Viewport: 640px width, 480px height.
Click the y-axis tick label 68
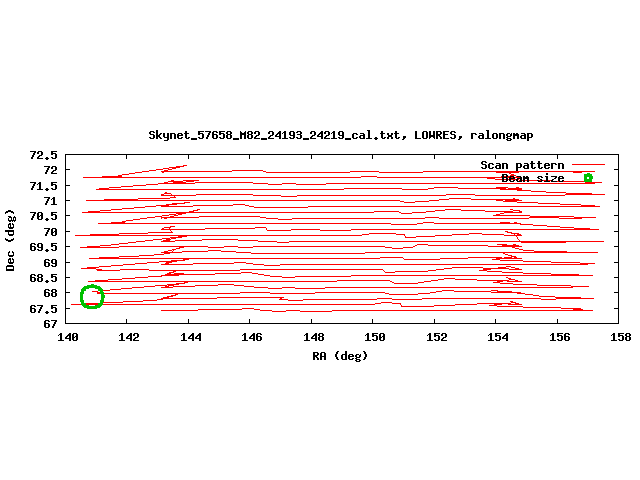50,293
